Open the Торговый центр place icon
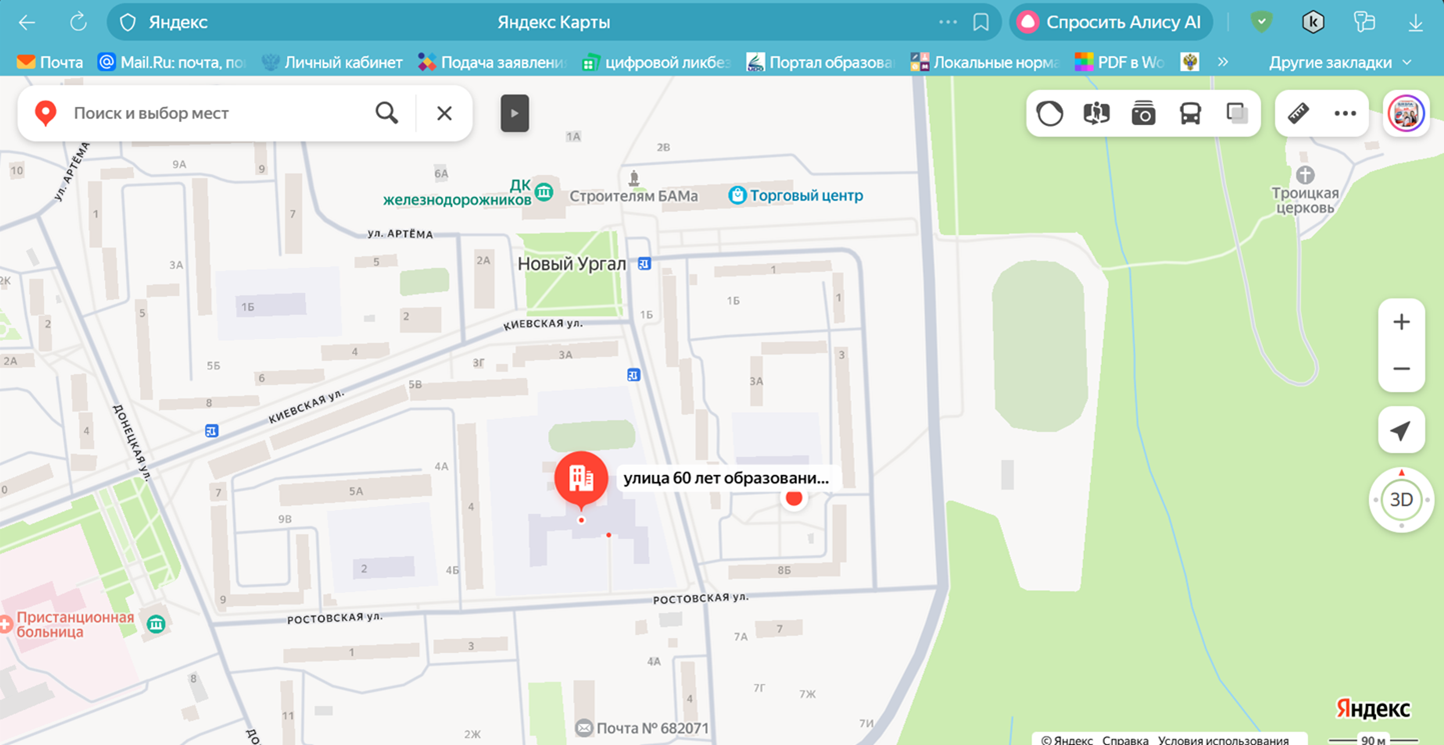This screenshot has width=1444, height=745. point(737,195)
